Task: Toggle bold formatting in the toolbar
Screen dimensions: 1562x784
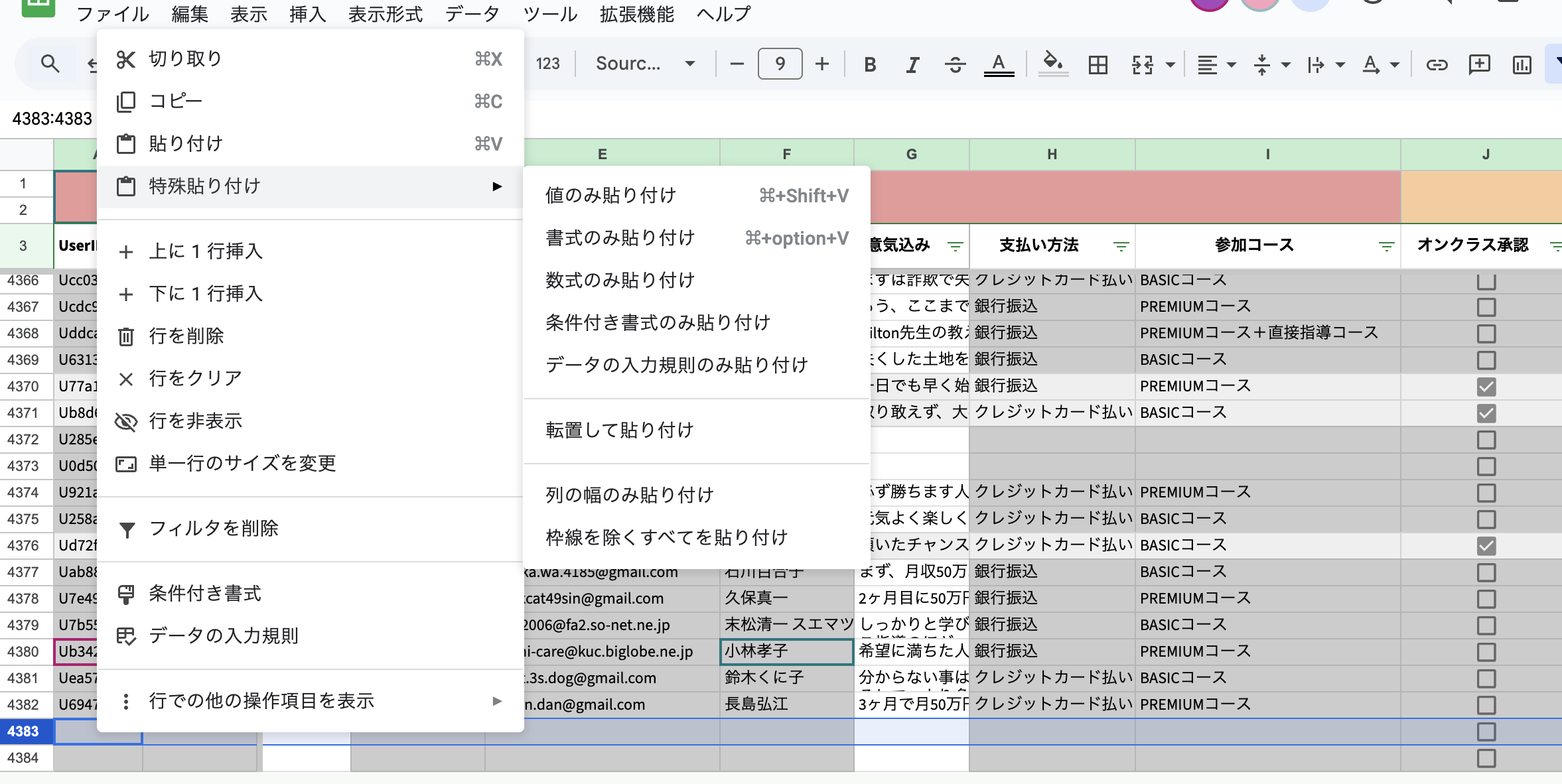Action: coord(869,64)
